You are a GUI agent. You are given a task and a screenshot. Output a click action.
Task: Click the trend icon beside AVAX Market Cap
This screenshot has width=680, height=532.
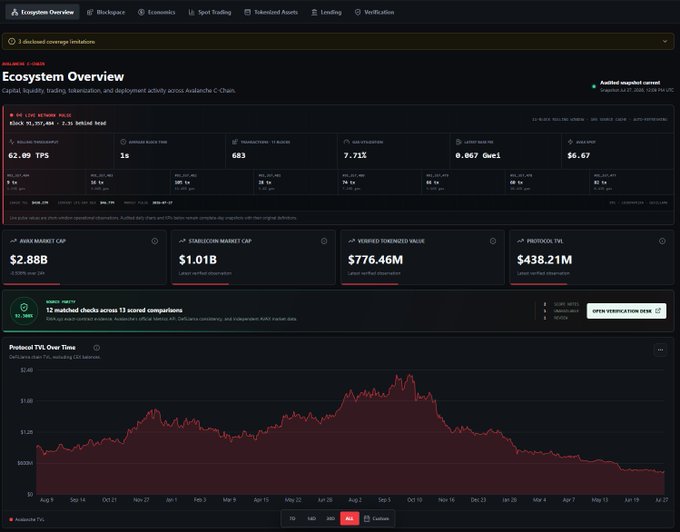point(13,241)
